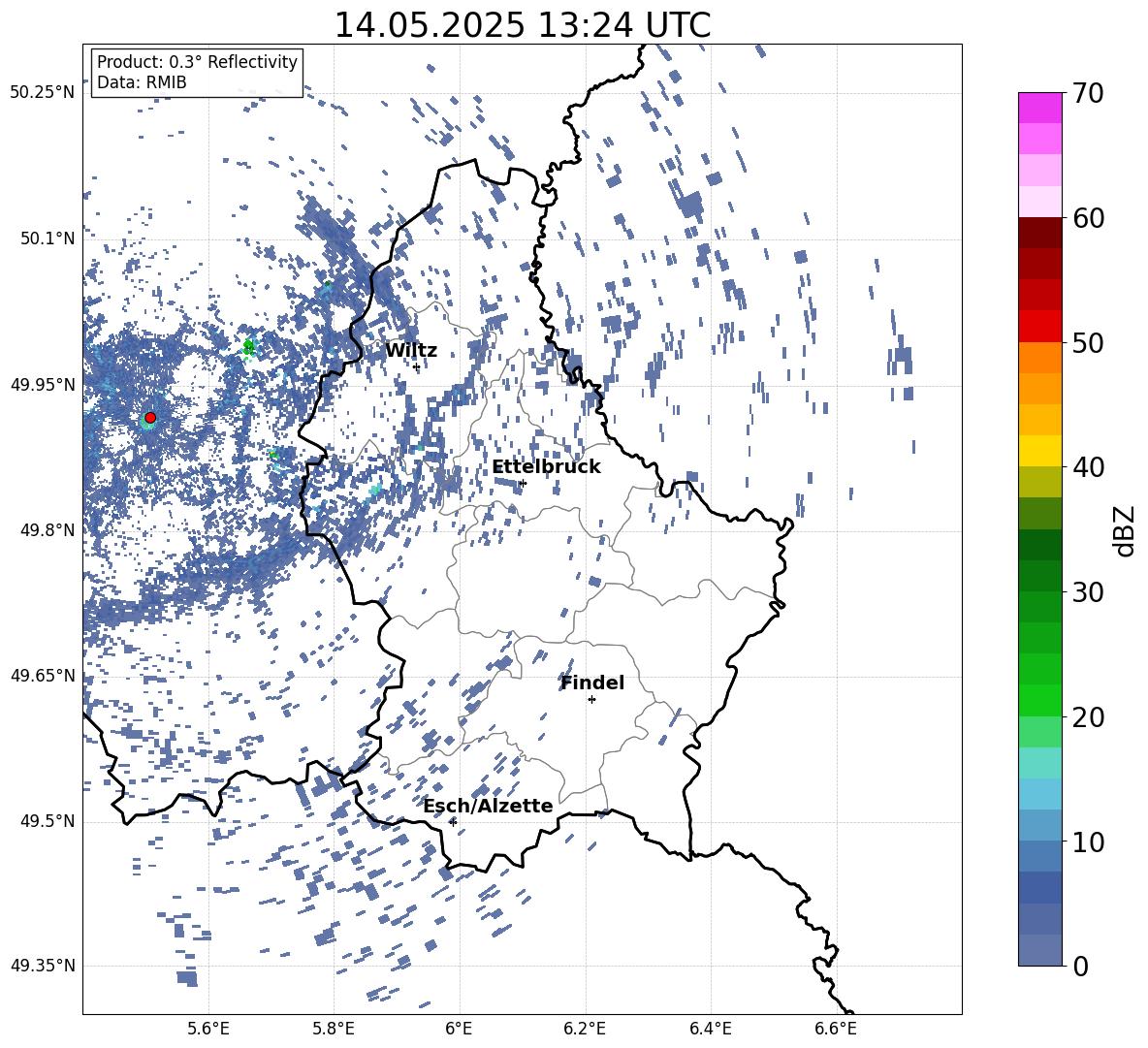Click the yellow 40 dBZ colorbar swatch
Image resolution: width=1148 pixels, height=1048 pixels.
(x=1040, y=451)
